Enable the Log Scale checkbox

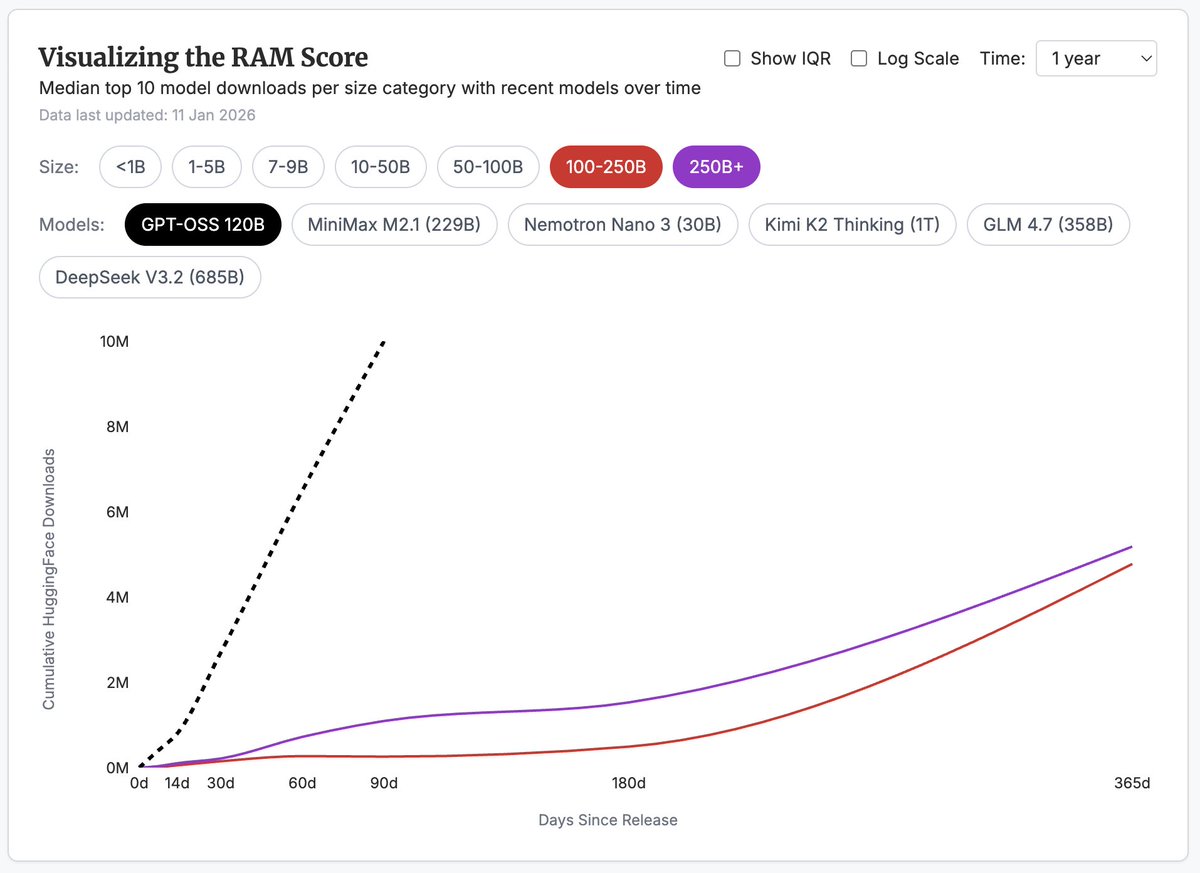point(858,58)
